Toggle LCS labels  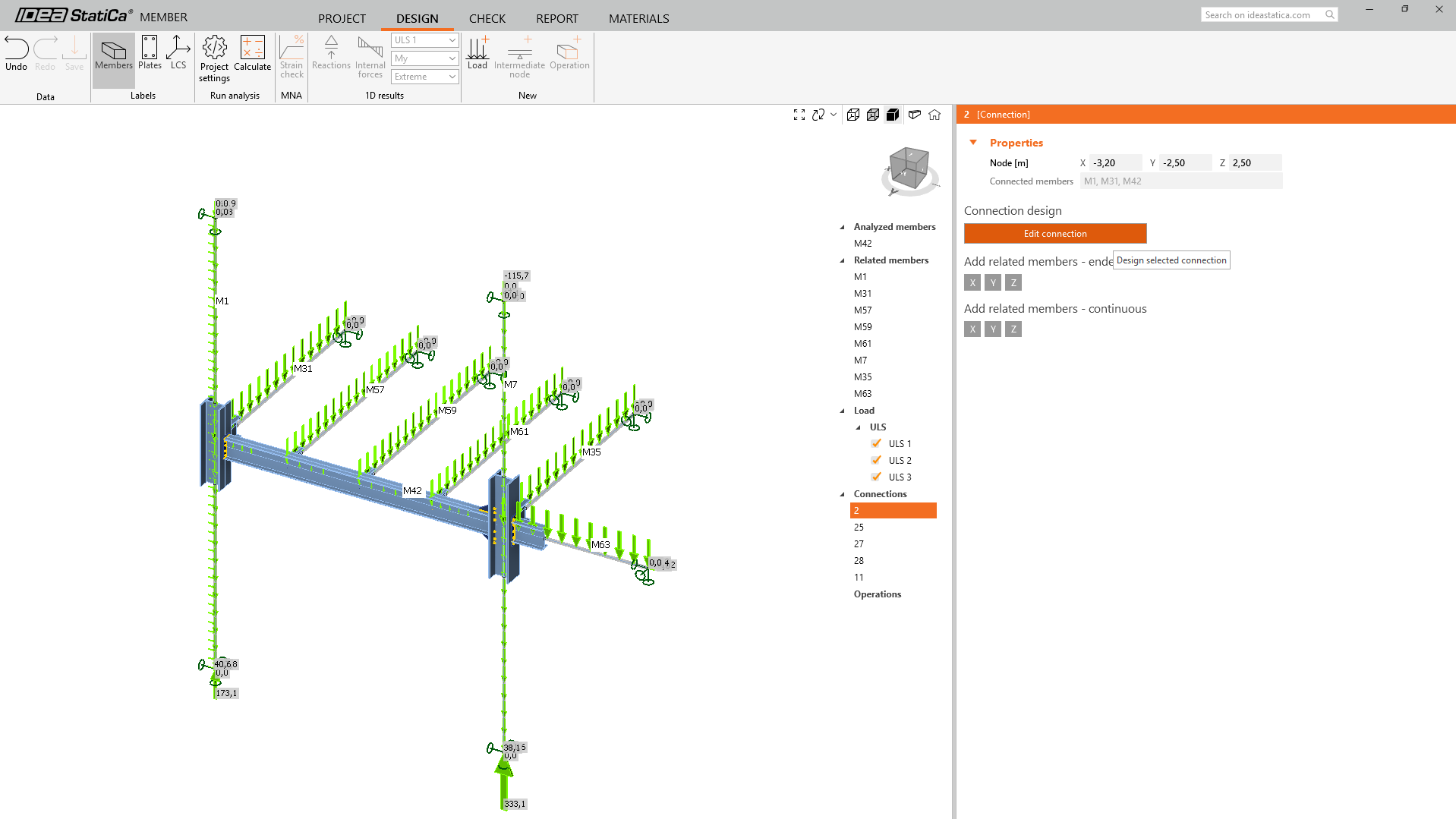tap(178, 53)
